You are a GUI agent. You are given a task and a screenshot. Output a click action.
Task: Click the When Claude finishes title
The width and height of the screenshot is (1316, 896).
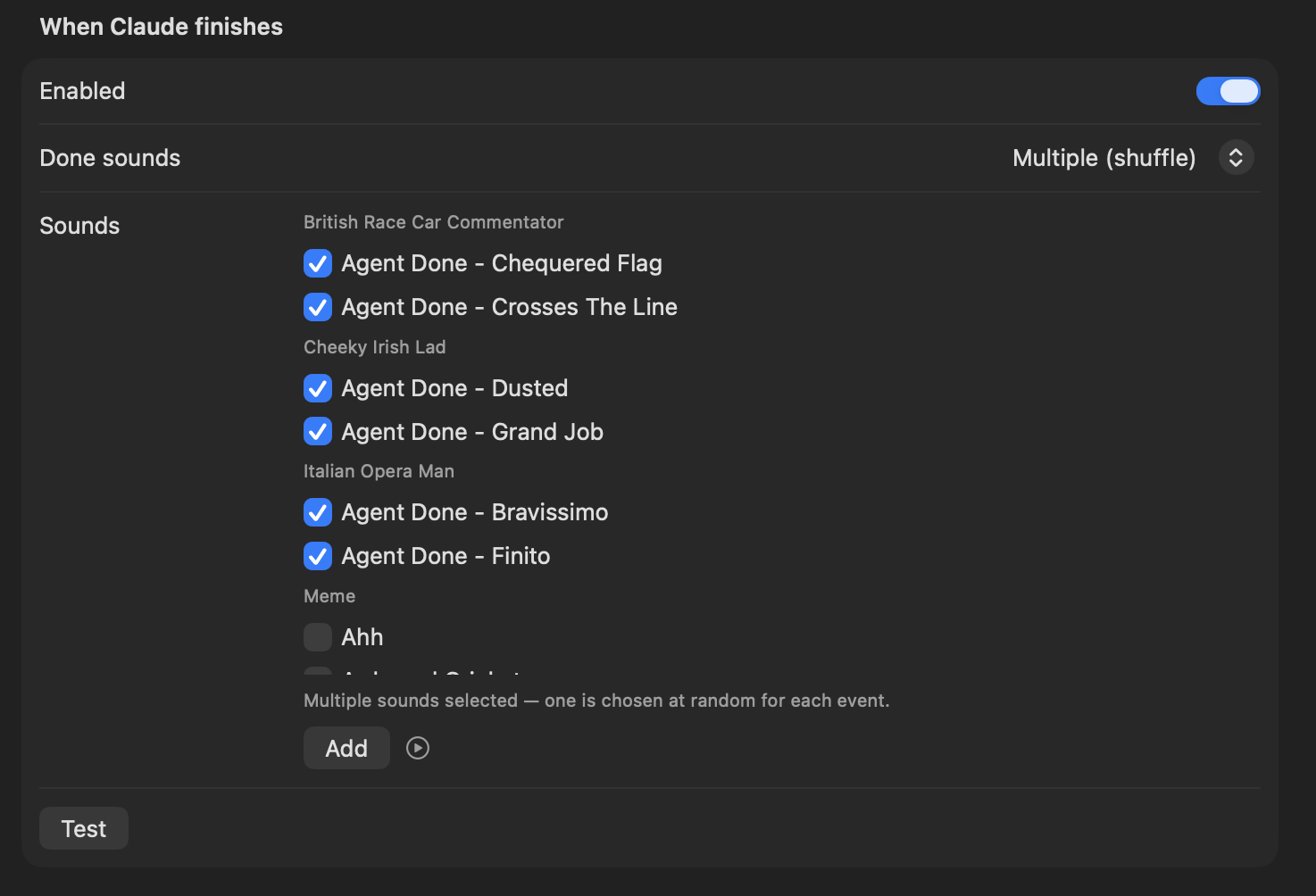[x=162, y=27]
